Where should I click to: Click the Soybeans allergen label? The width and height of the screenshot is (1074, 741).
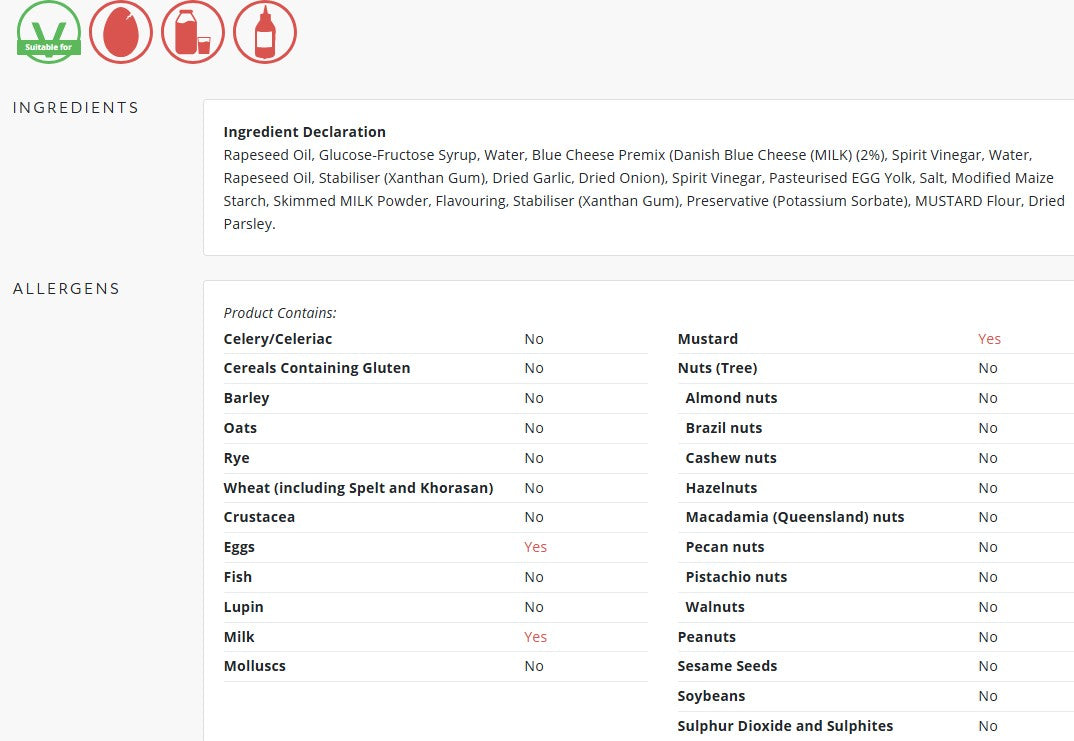(x=711, y=696)
